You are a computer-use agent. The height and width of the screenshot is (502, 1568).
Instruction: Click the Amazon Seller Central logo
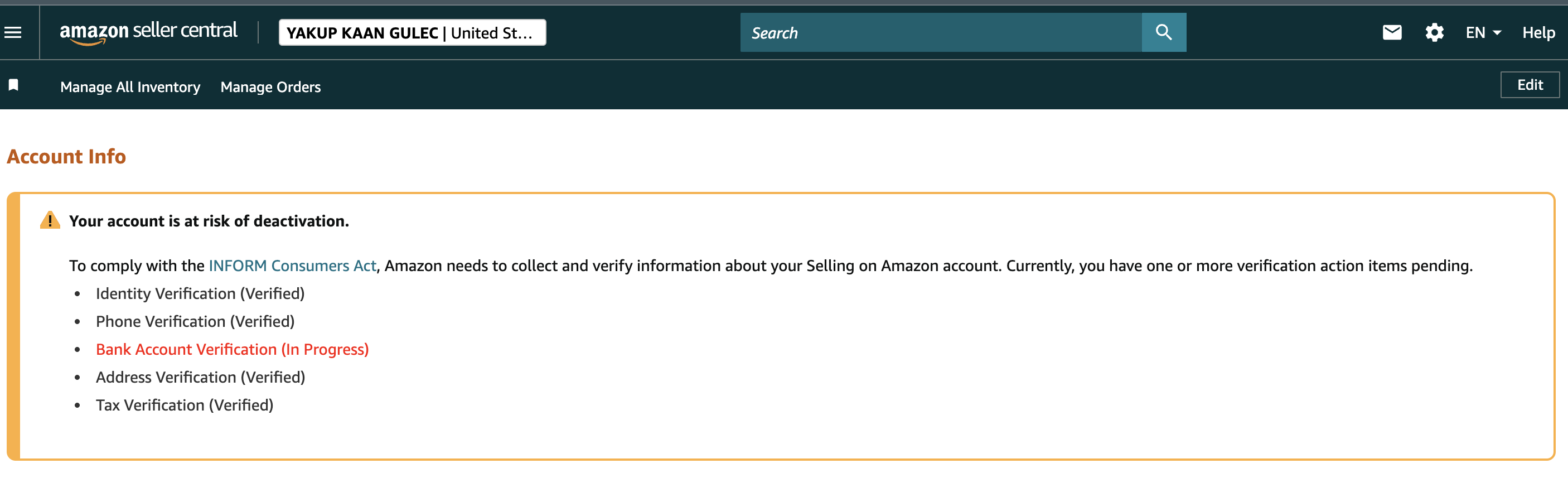pyautogui.click(x=148, y=32)
